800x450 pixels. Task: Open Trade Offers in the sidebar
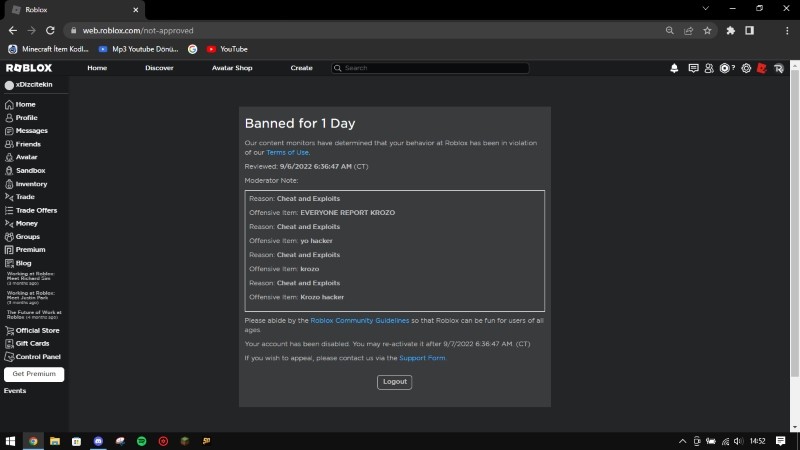pos(31,210)
